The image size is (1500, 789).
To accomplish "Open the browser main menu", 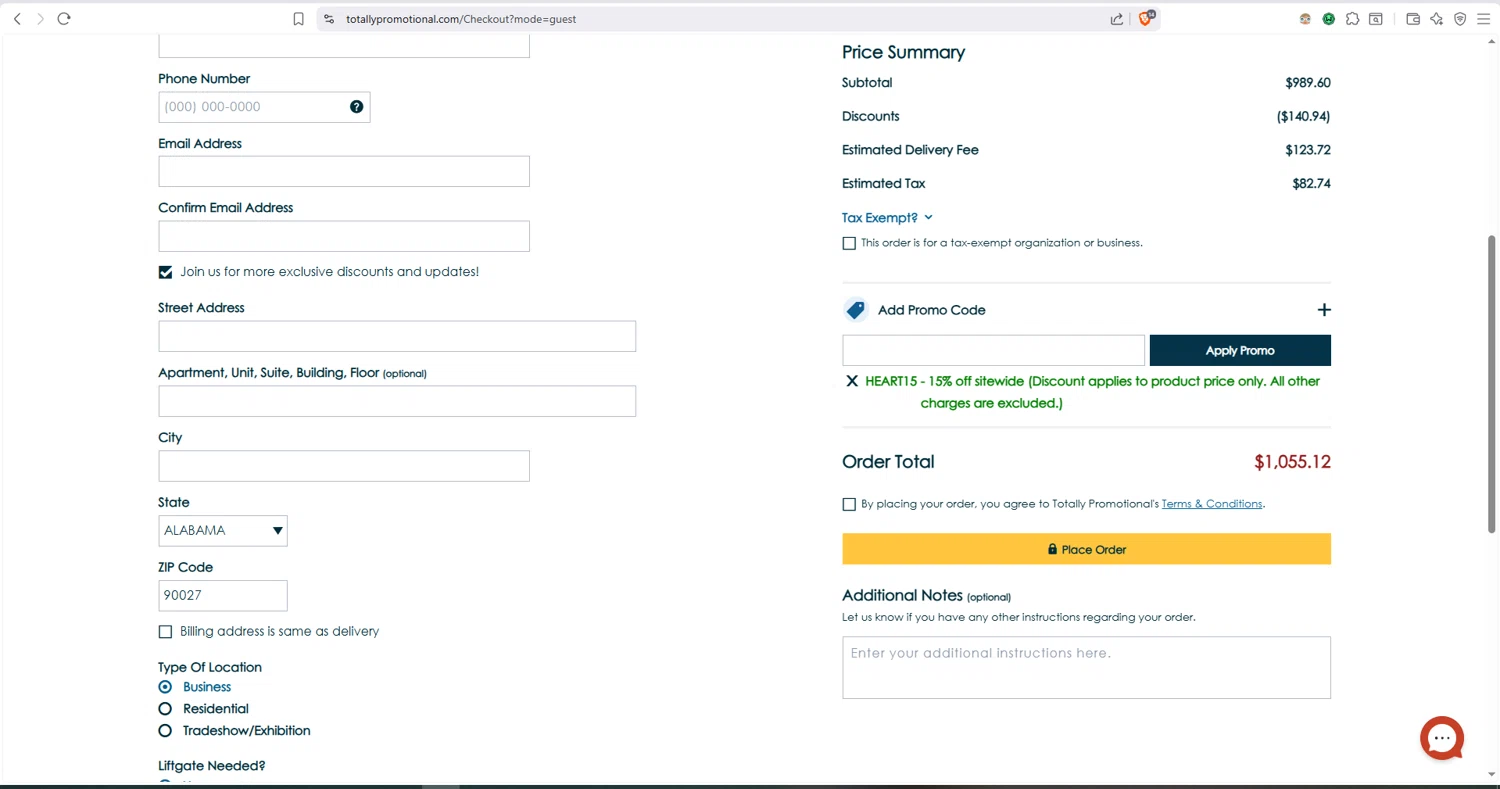I will point(1483,18).
